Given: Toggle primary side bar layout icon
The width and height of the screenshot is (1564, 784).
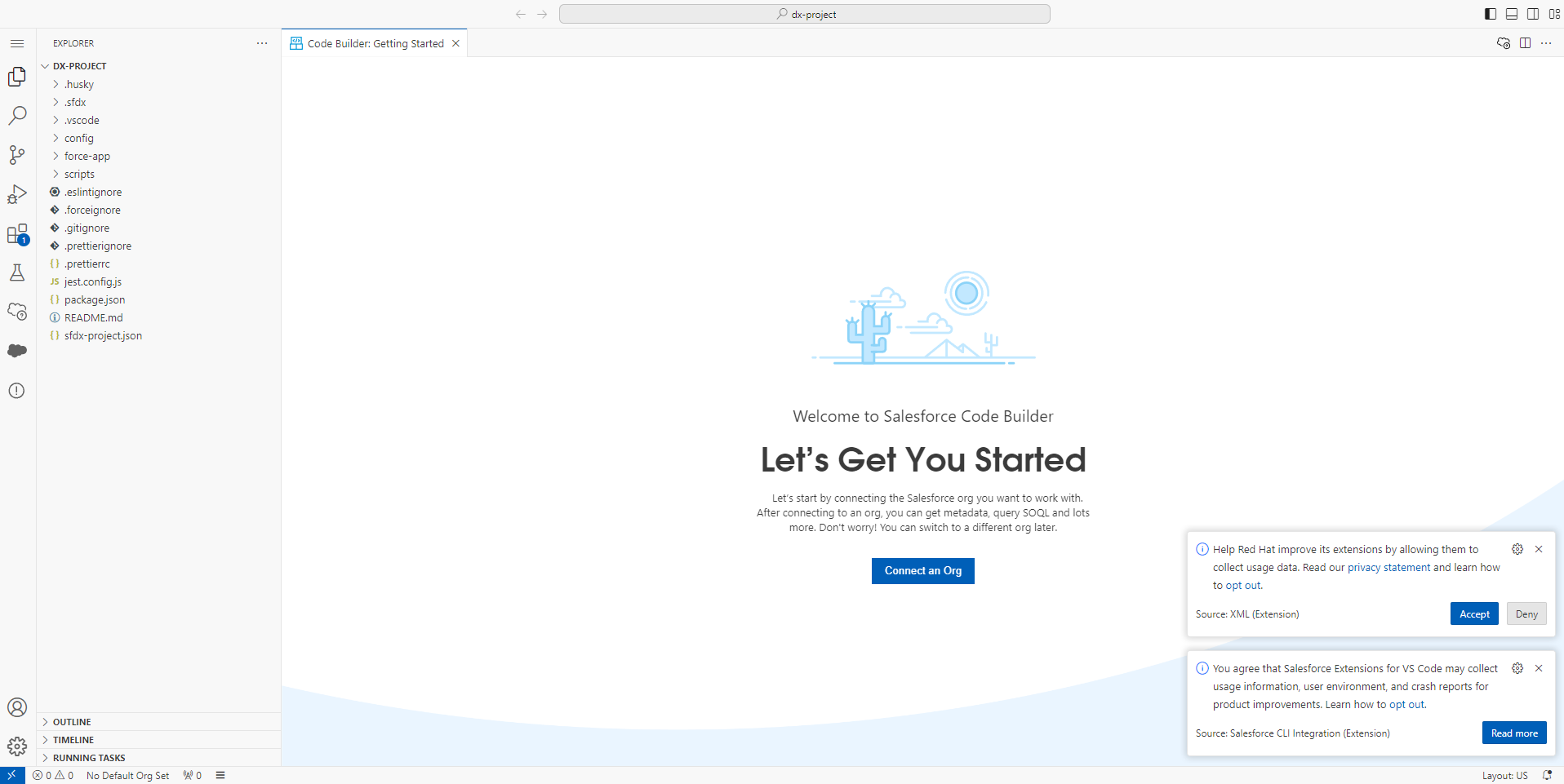Looking at the screenshot, I should click(x=1491, y=14).
